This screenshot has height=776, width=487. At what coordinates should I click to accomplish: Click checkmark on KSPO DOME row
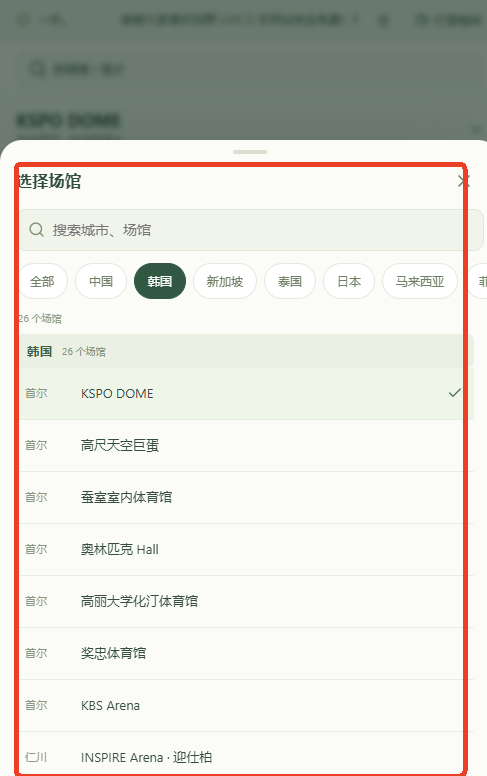coord(454,393)
